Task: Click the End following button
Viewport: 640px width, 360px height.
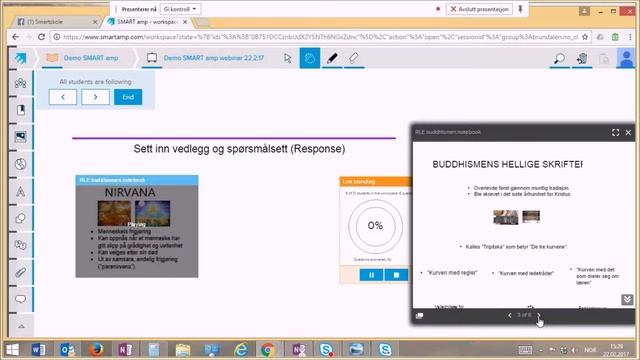Action: point(128,97)
